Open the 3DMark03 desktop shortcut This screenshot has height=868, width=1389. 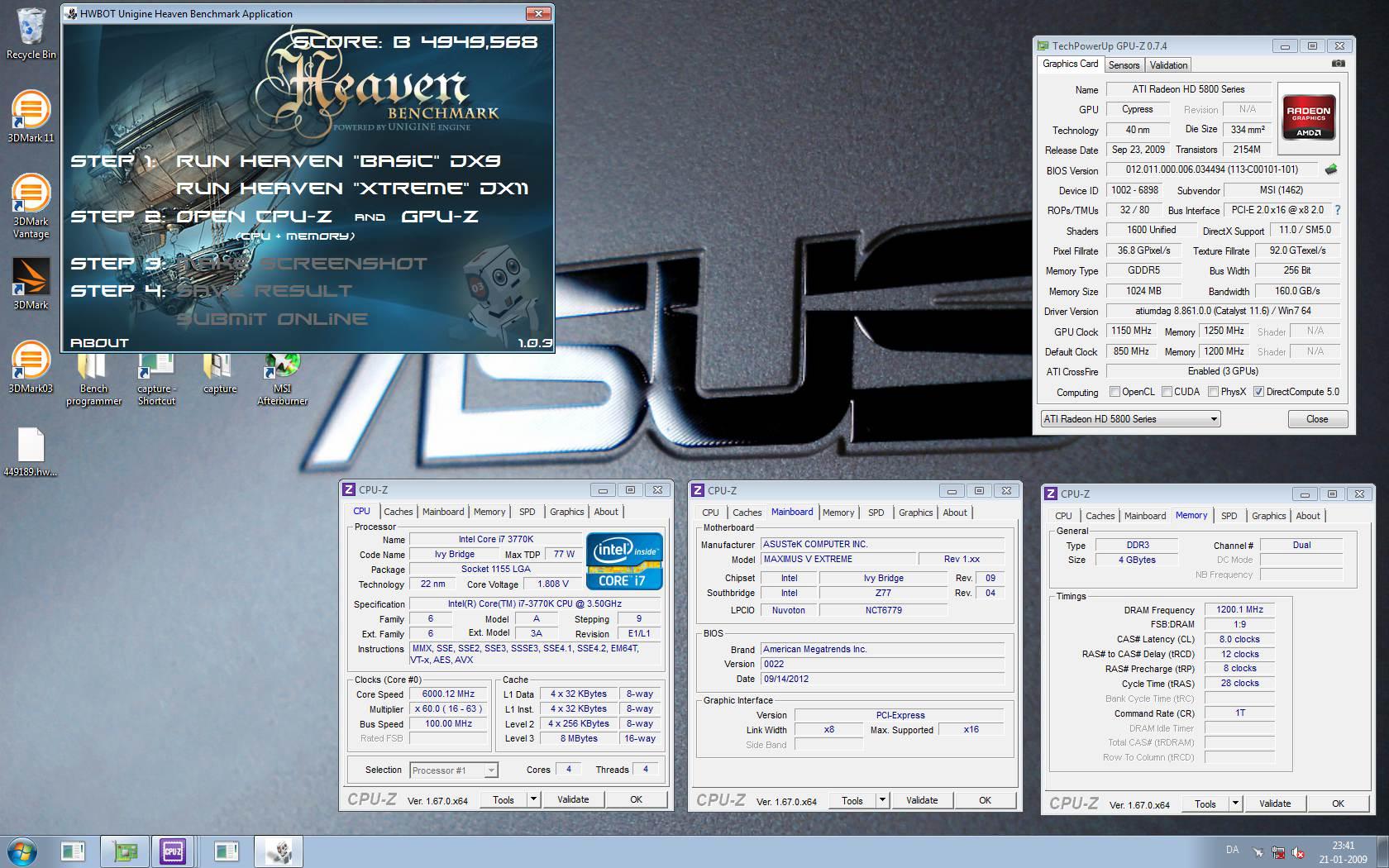(31, 367)
